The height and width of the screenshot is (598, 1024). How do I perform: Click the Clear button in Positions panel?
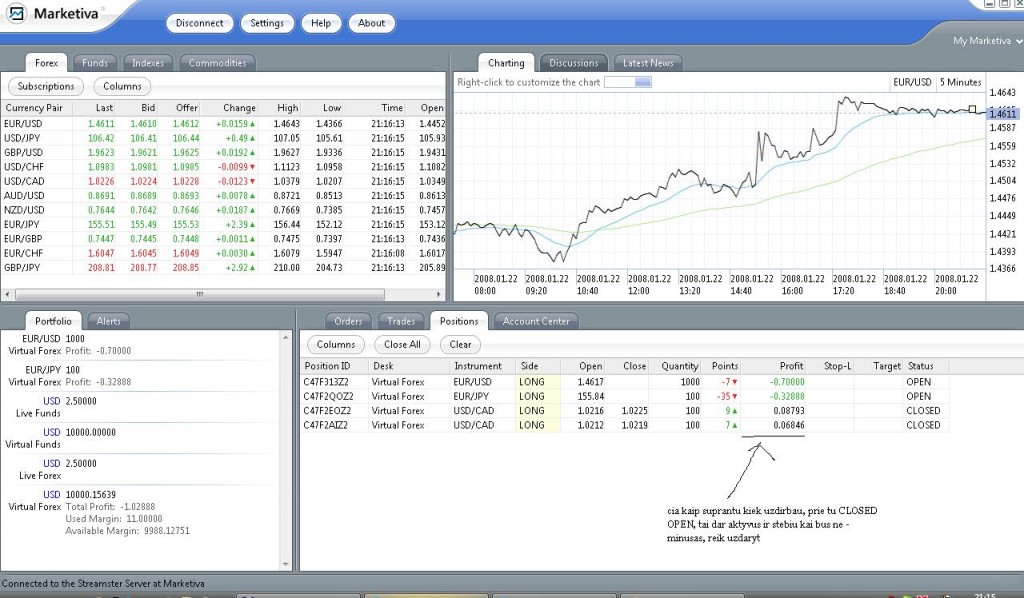coord(462,344)
